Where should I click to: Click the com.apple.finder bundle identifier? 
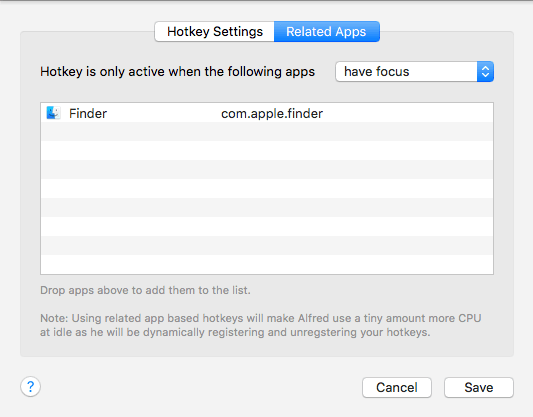click(x=272, y=114)
